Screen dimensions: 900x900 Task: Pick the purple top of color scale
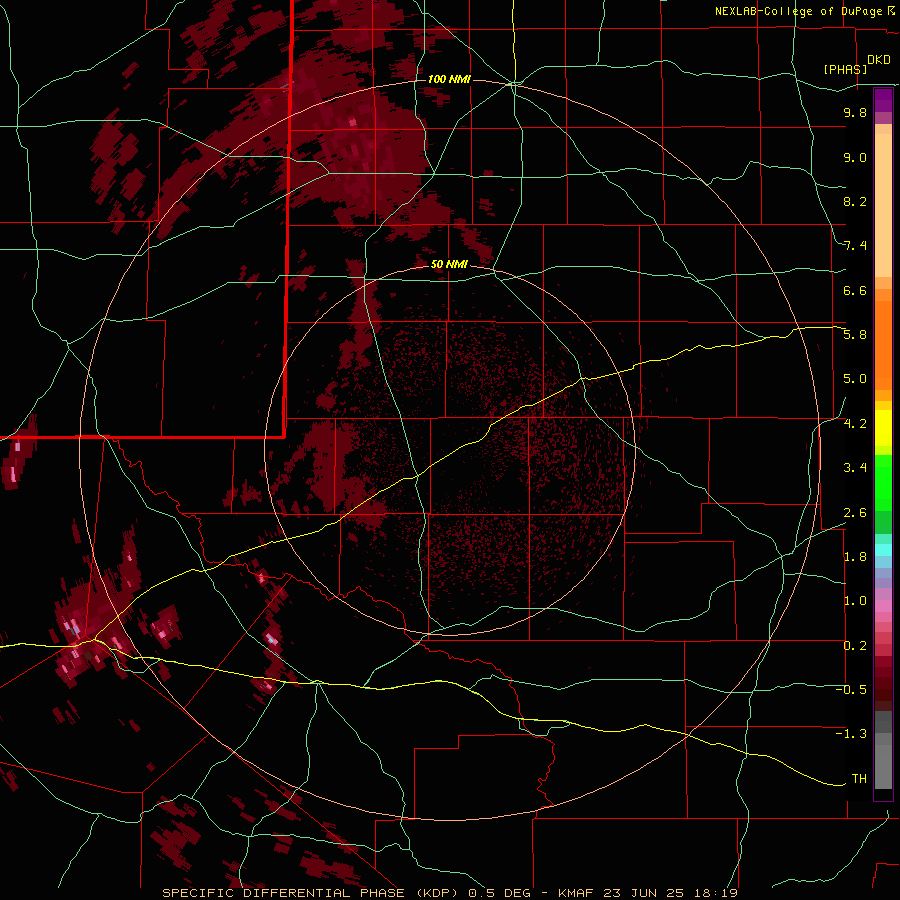[883, 100]
